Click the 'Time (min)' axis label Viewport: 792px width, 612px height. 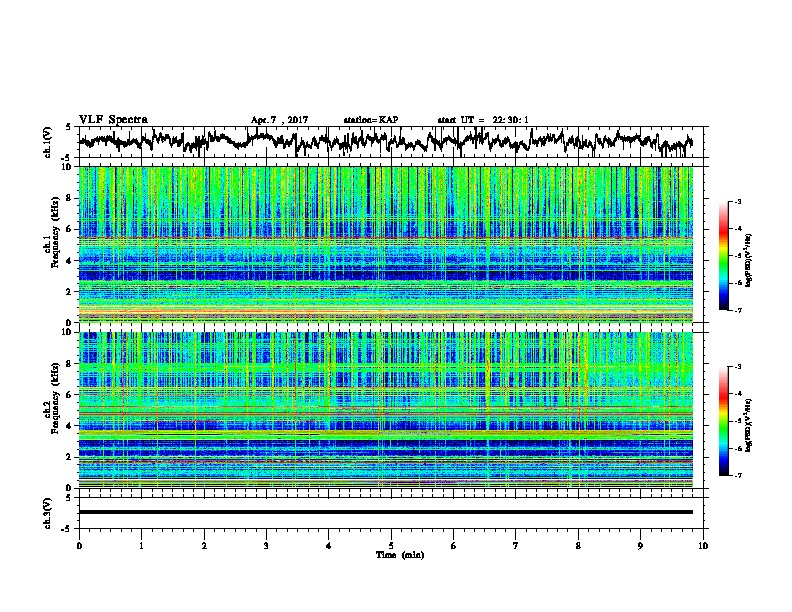tap(400, 555)
